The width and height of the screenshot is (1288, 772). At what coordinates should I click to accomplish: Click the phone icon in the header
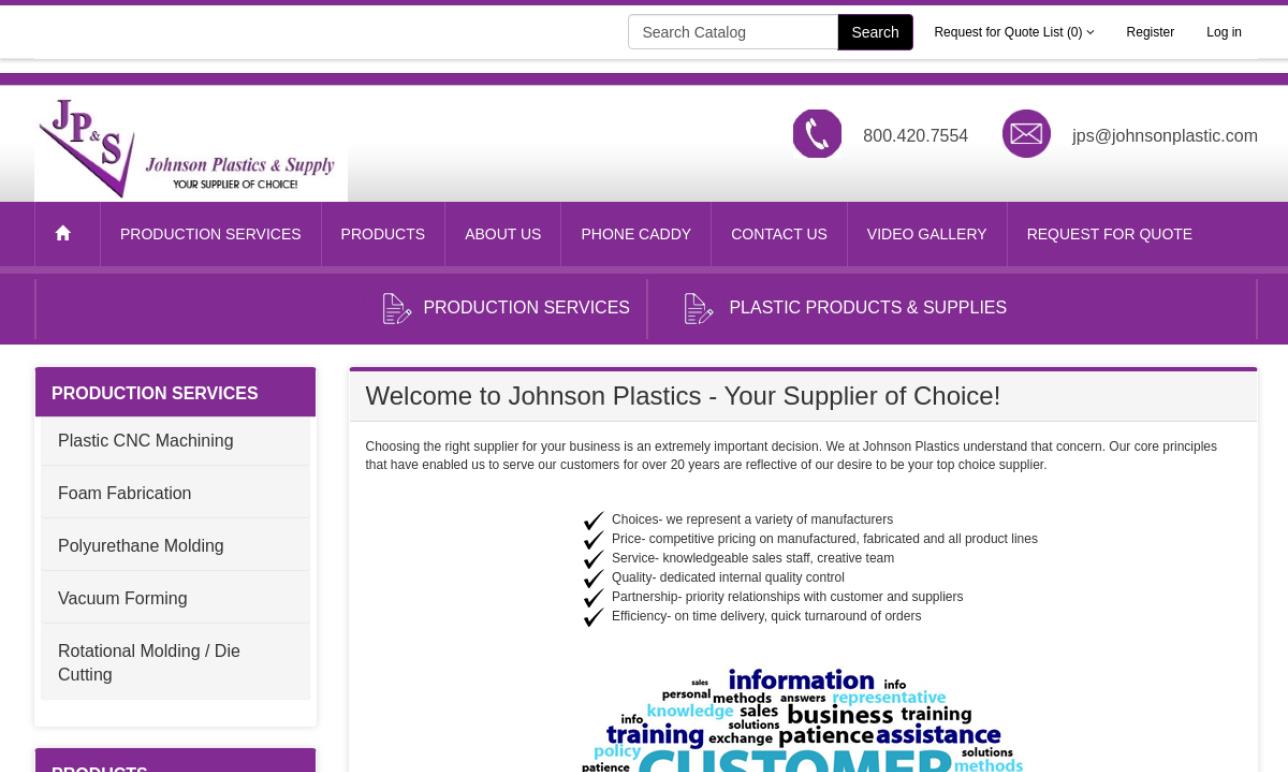tap(817, 133)
